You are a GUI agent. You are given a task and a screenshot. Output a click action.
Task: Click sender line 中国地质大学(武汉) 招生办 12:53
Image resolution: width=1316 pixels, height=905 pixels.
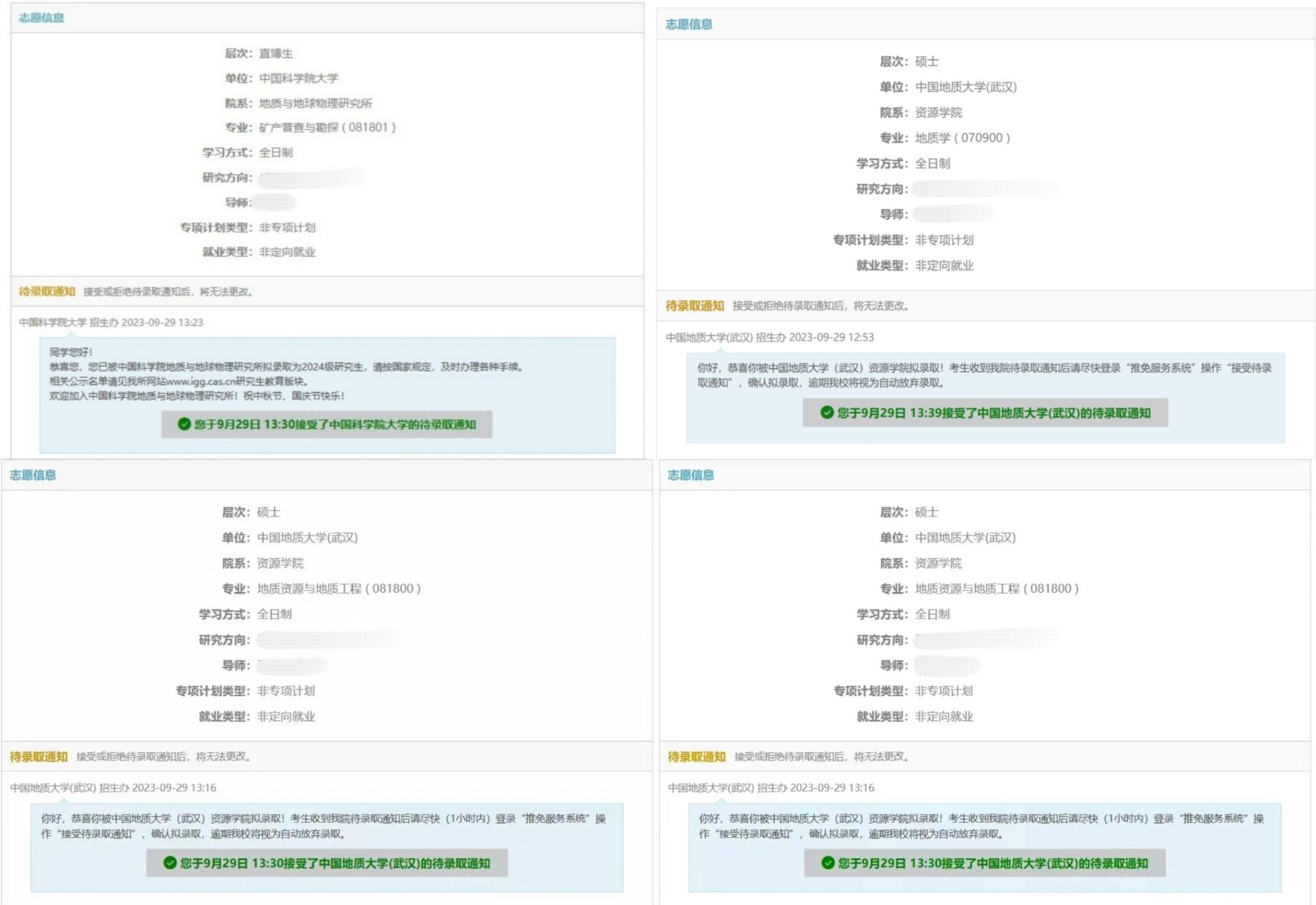coord(769,337)
